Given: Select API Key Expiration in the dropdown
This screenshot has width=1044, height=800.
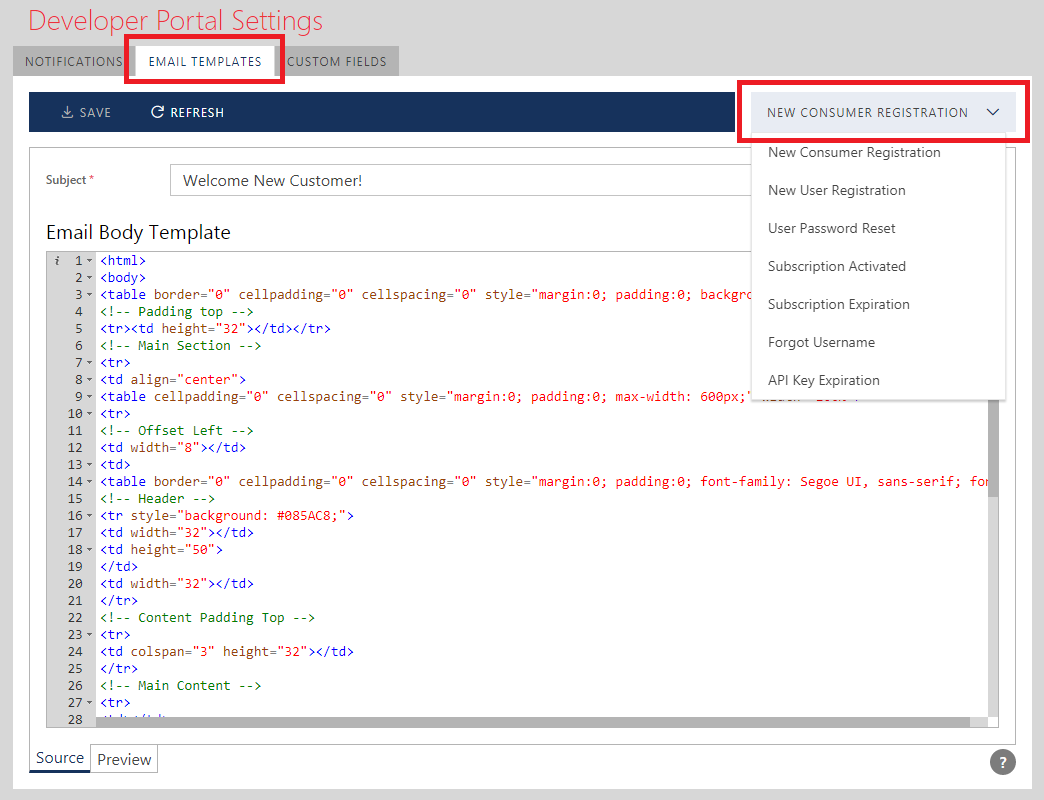Looking at the screenshot, I should click(823, 380).
